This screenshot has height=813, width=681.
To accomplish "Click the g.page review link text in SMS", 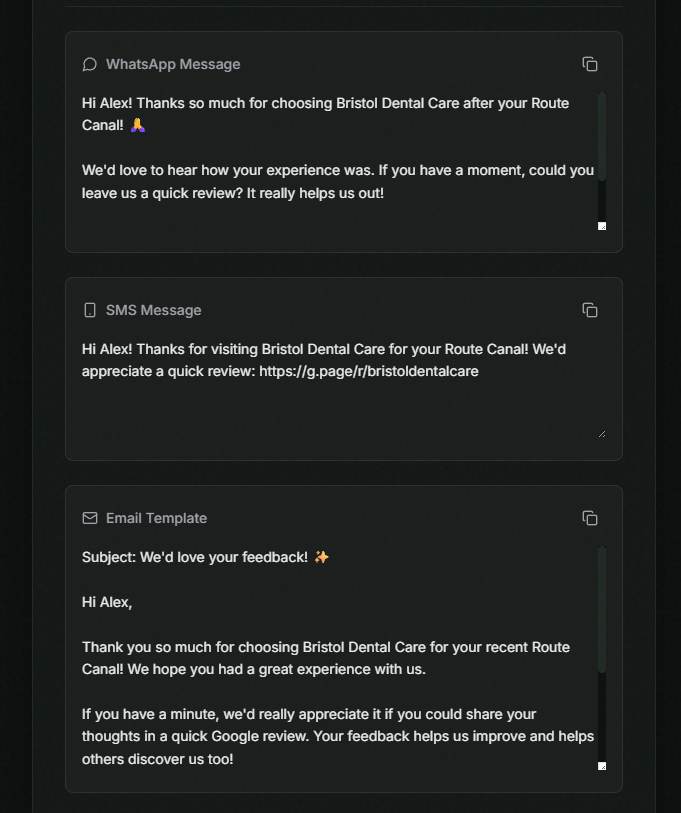I will 369,371.
